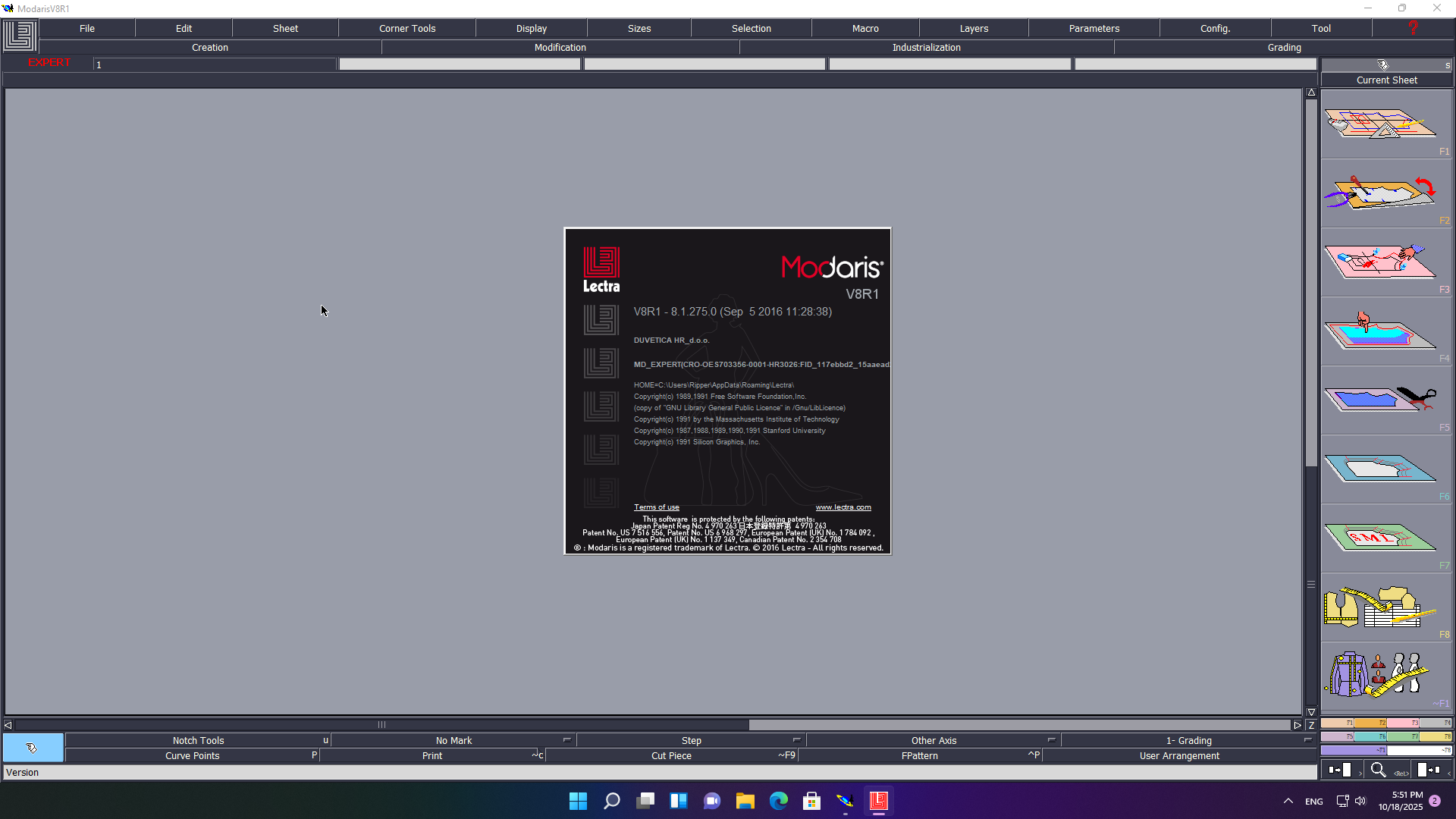The height and width of the screenshot is (819, 1456).
Task: Open the www.lectra.com link
Action: point(843,507)
